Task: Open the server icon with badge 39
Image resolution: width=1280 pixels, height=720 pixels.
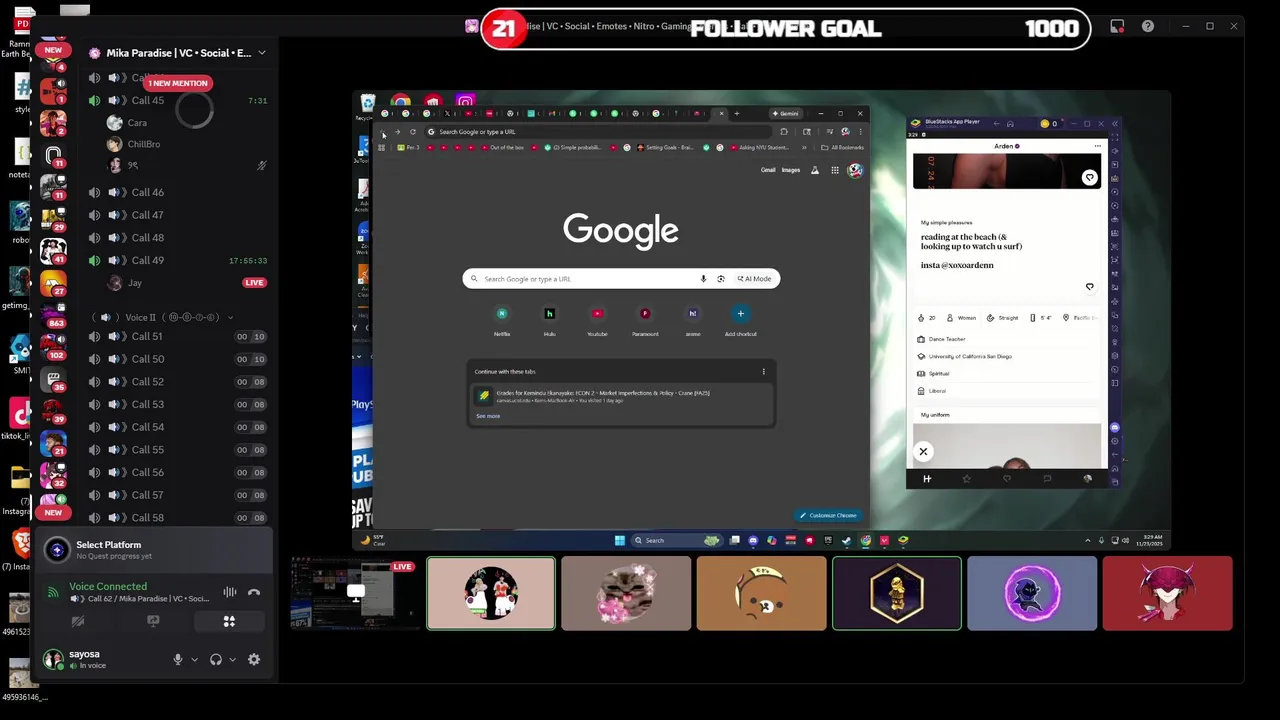Action: 53,412
